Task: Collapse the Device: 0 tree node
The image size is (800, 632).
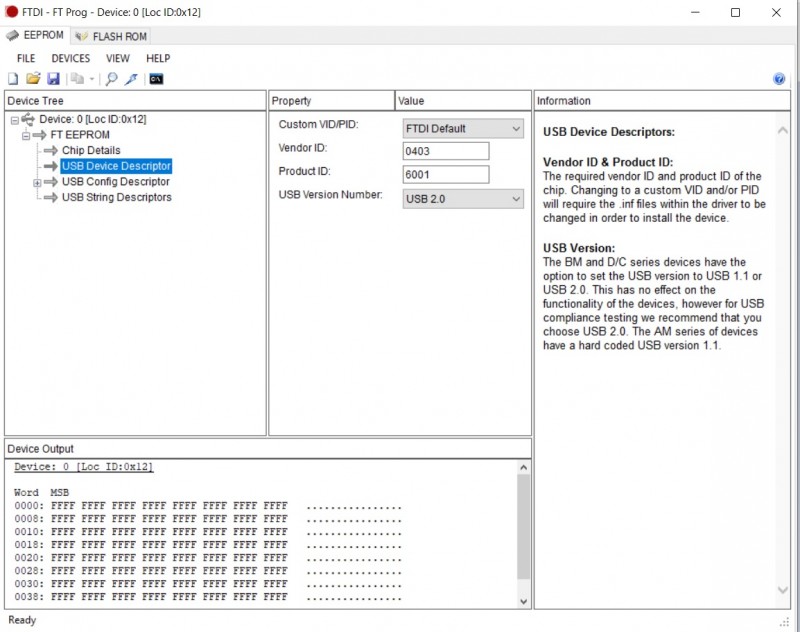Action: click(x=15, y=120)
